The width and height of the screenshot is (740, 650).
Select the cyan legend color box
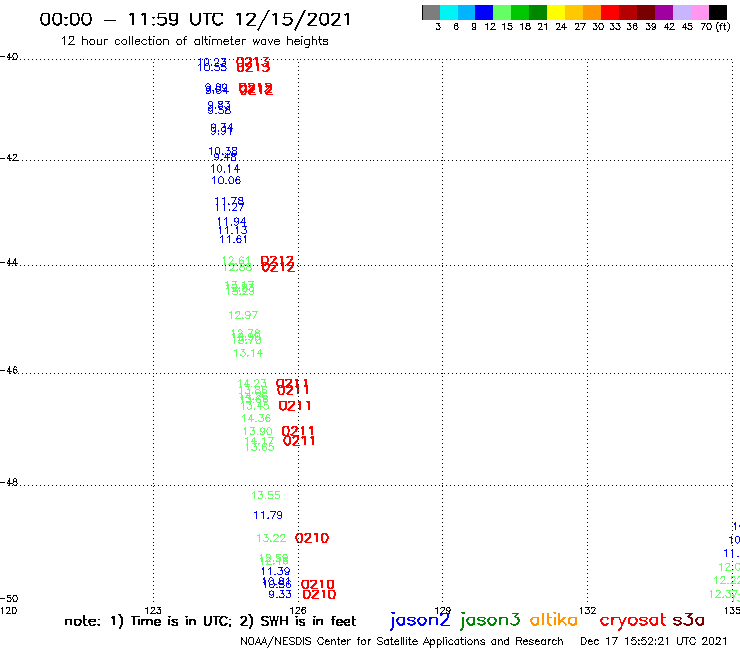(449, 12)
